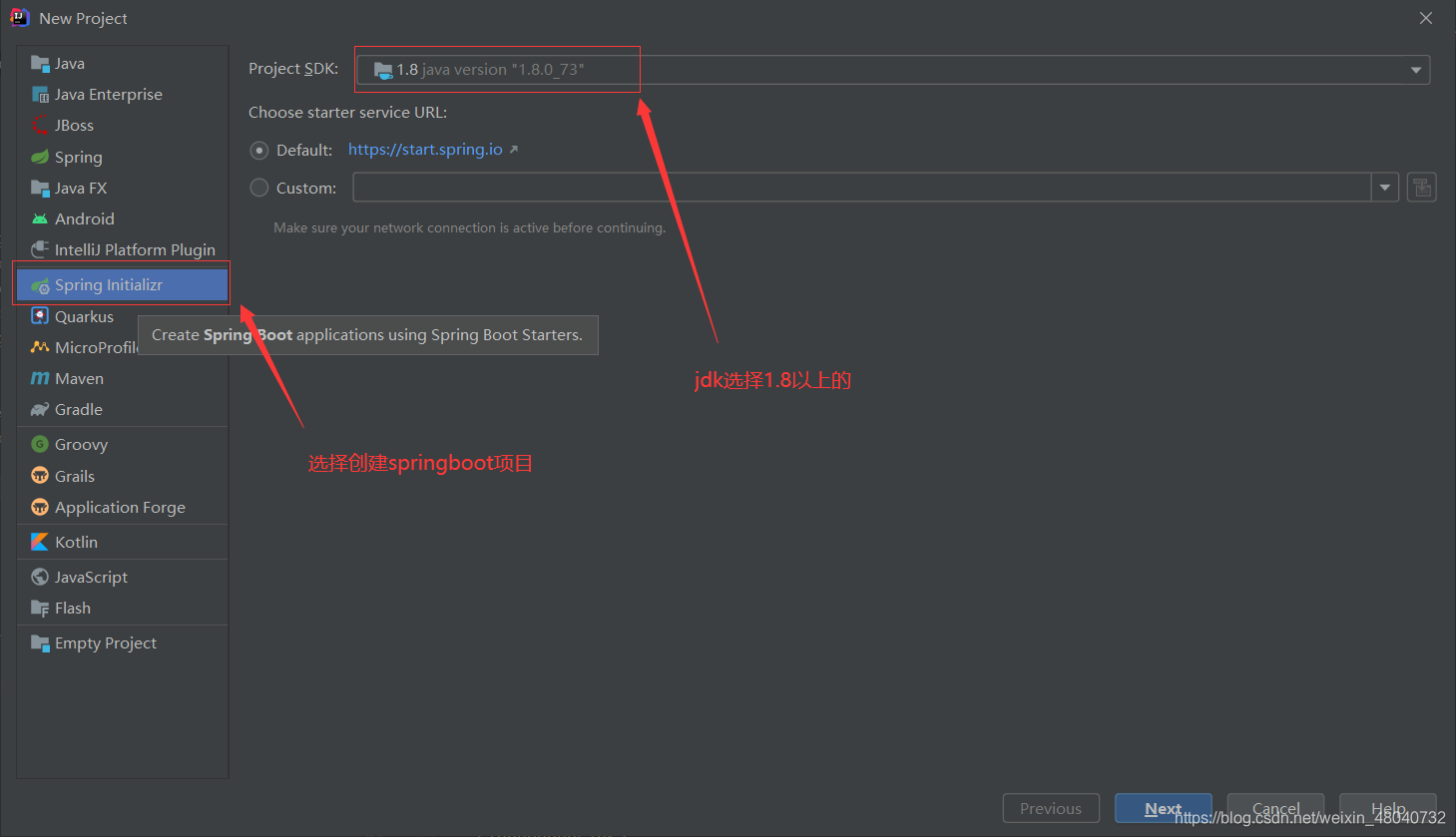1456x837 pixels.
Task: Select the Default starter URL radio button
Action: click(259, 151)
